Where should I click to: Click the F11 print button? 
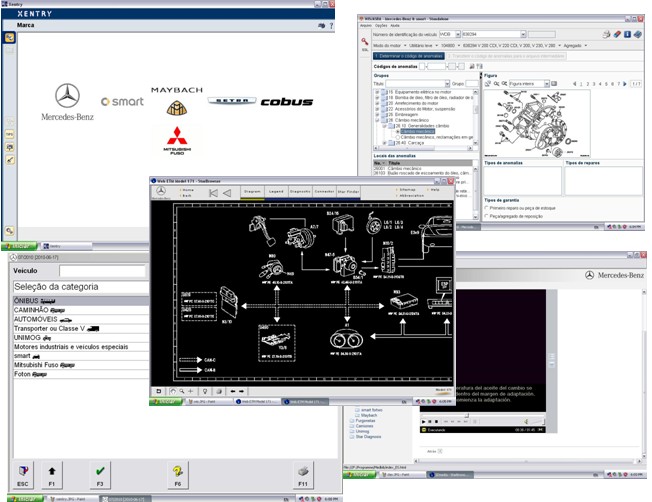tap(303, 475)
